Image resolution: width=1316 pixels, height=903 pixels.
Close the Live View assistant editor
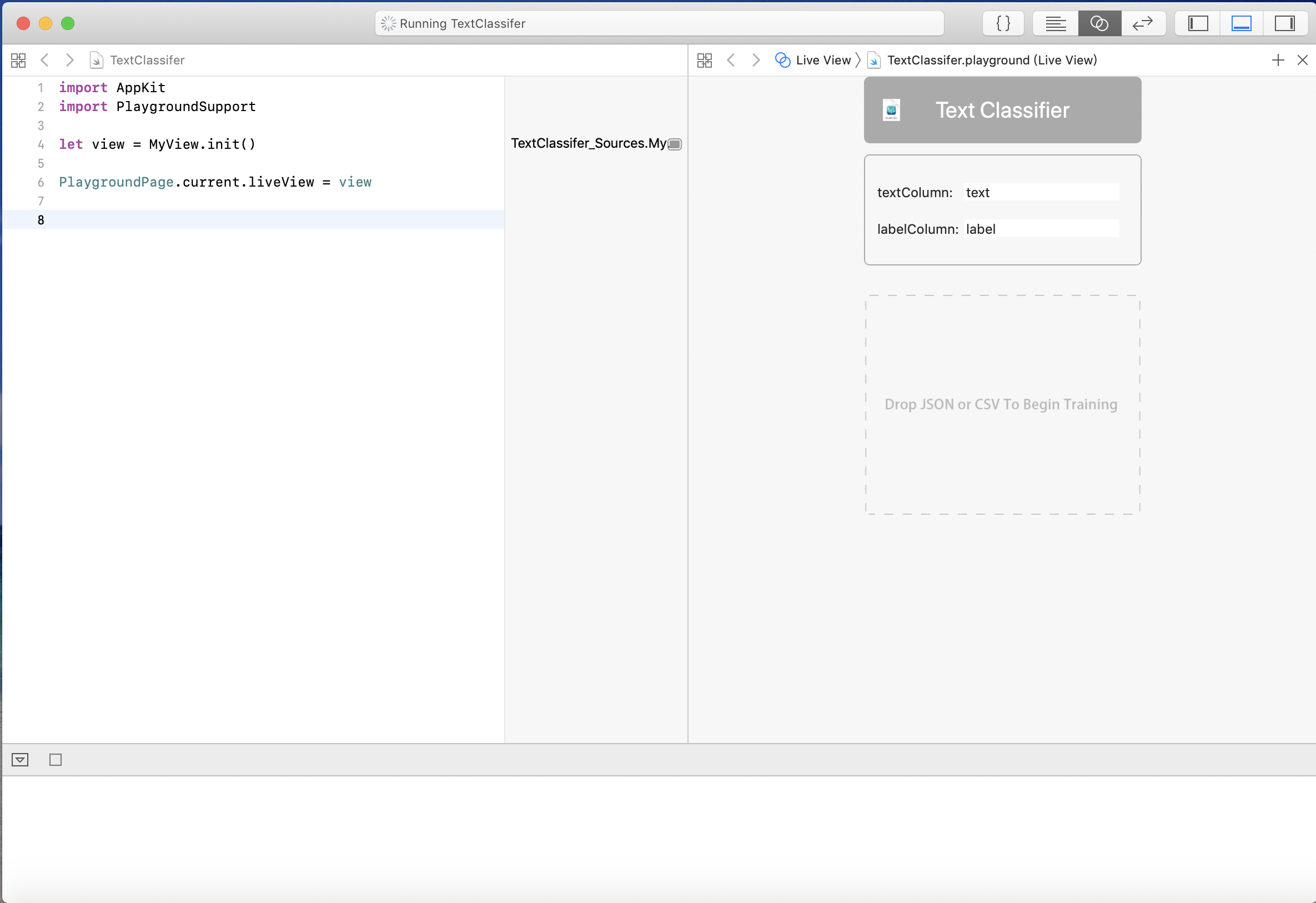click(x=1303, y=60)
